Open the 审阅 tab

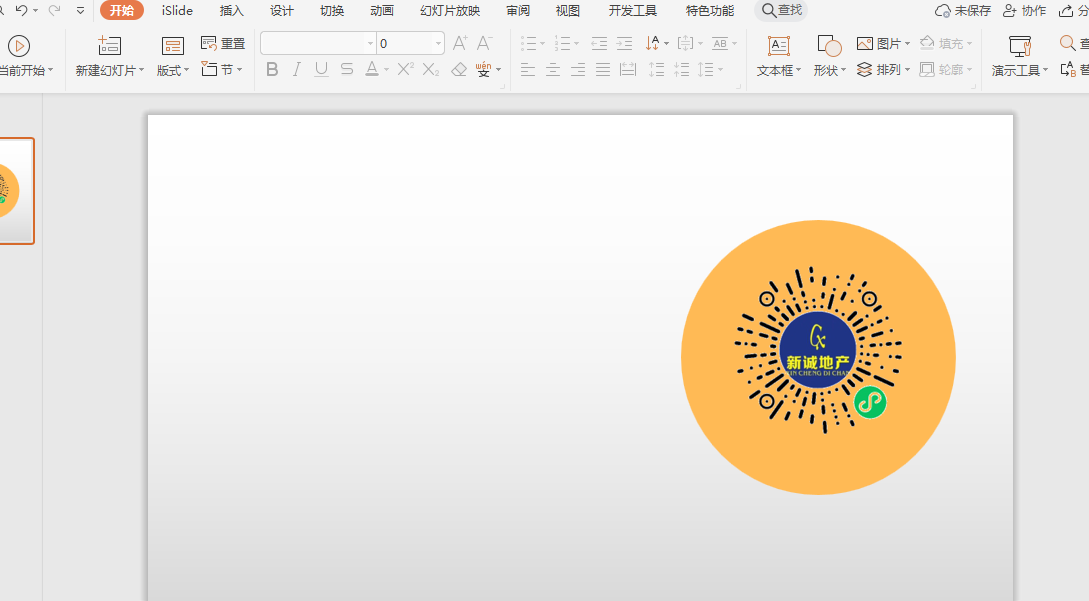click(517, 10)
